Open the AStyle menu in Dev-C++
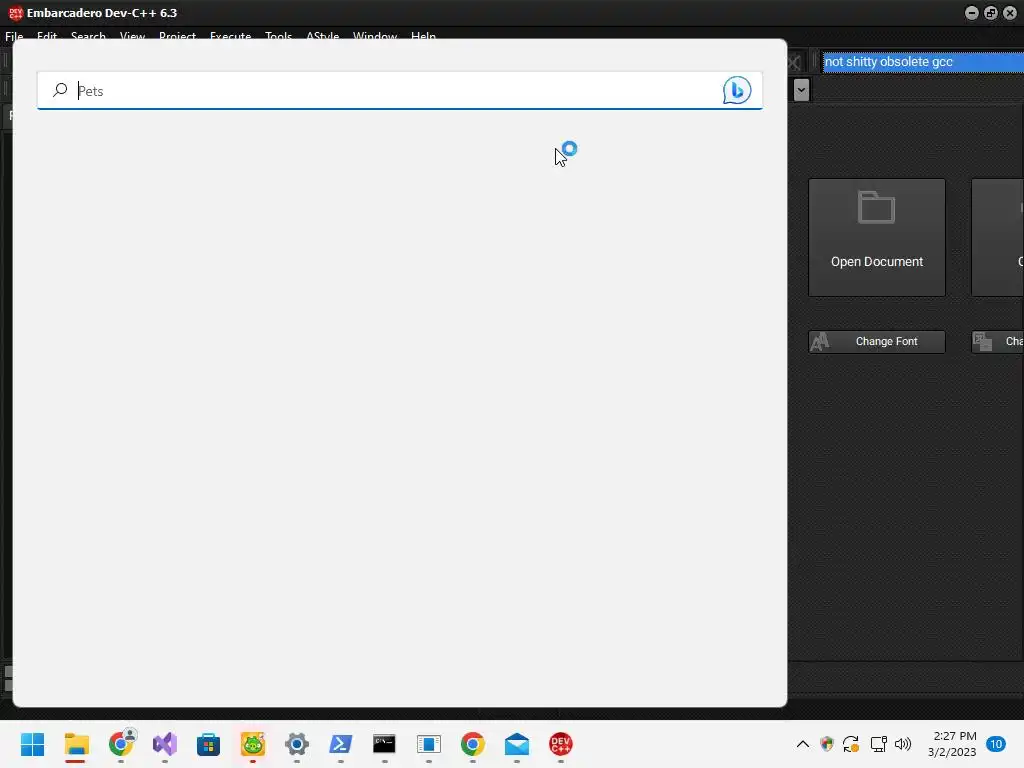This screenshot has height=768, width=1024. (323, 37)
